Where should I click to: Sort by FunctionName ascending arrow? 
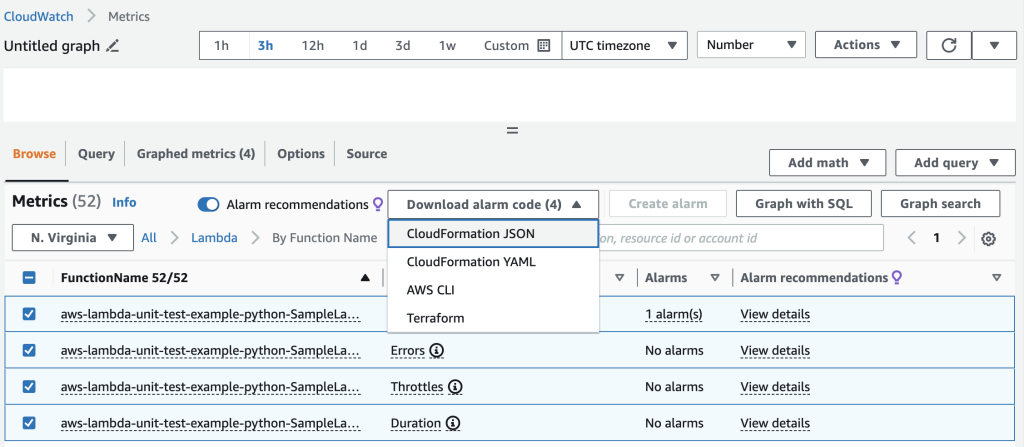click(x=365, y=278)
